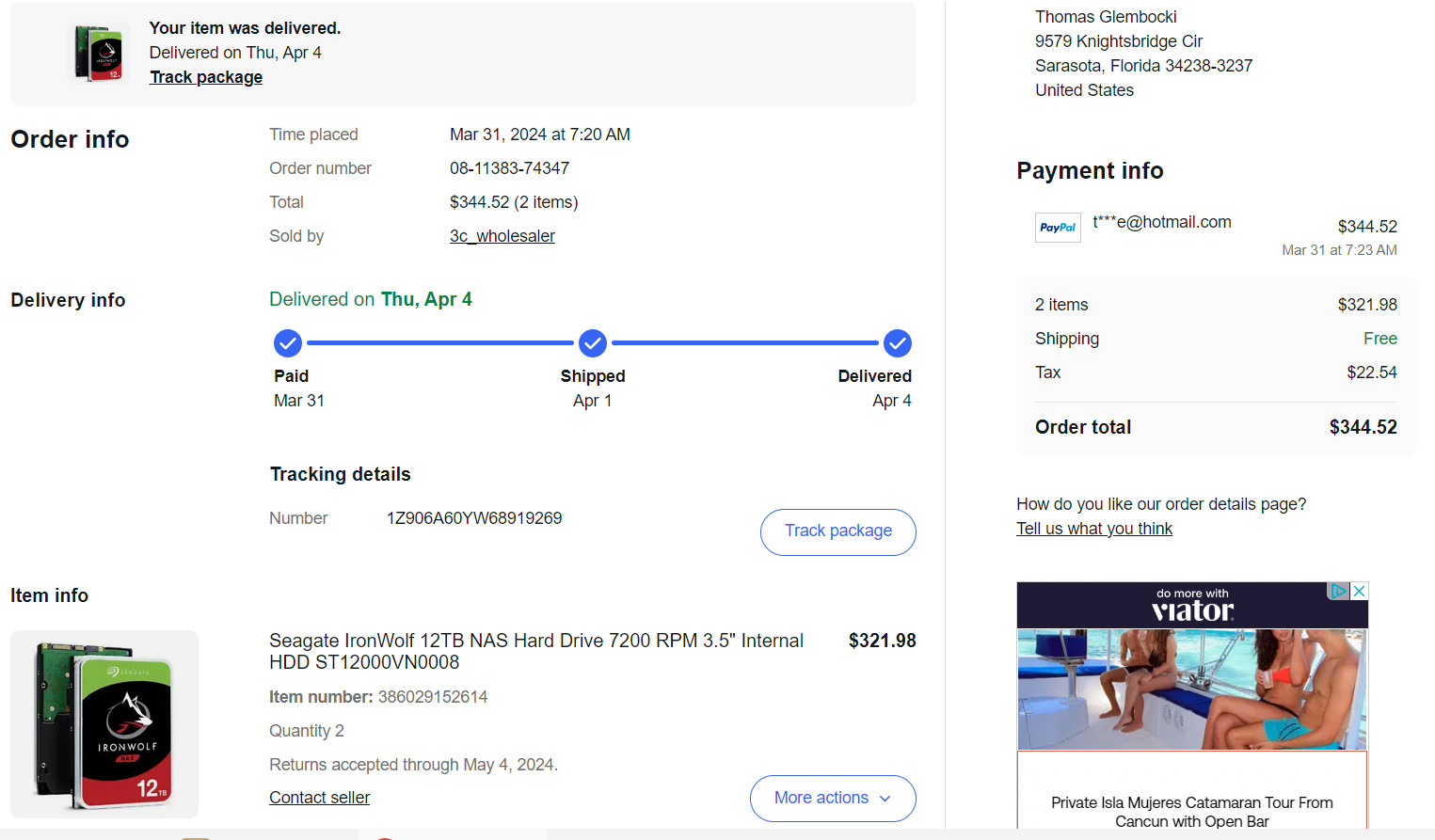Click the Track package button under tracking details
Image resolution: width=1435 pixels, height=840 pixels.
click(838, 531)
